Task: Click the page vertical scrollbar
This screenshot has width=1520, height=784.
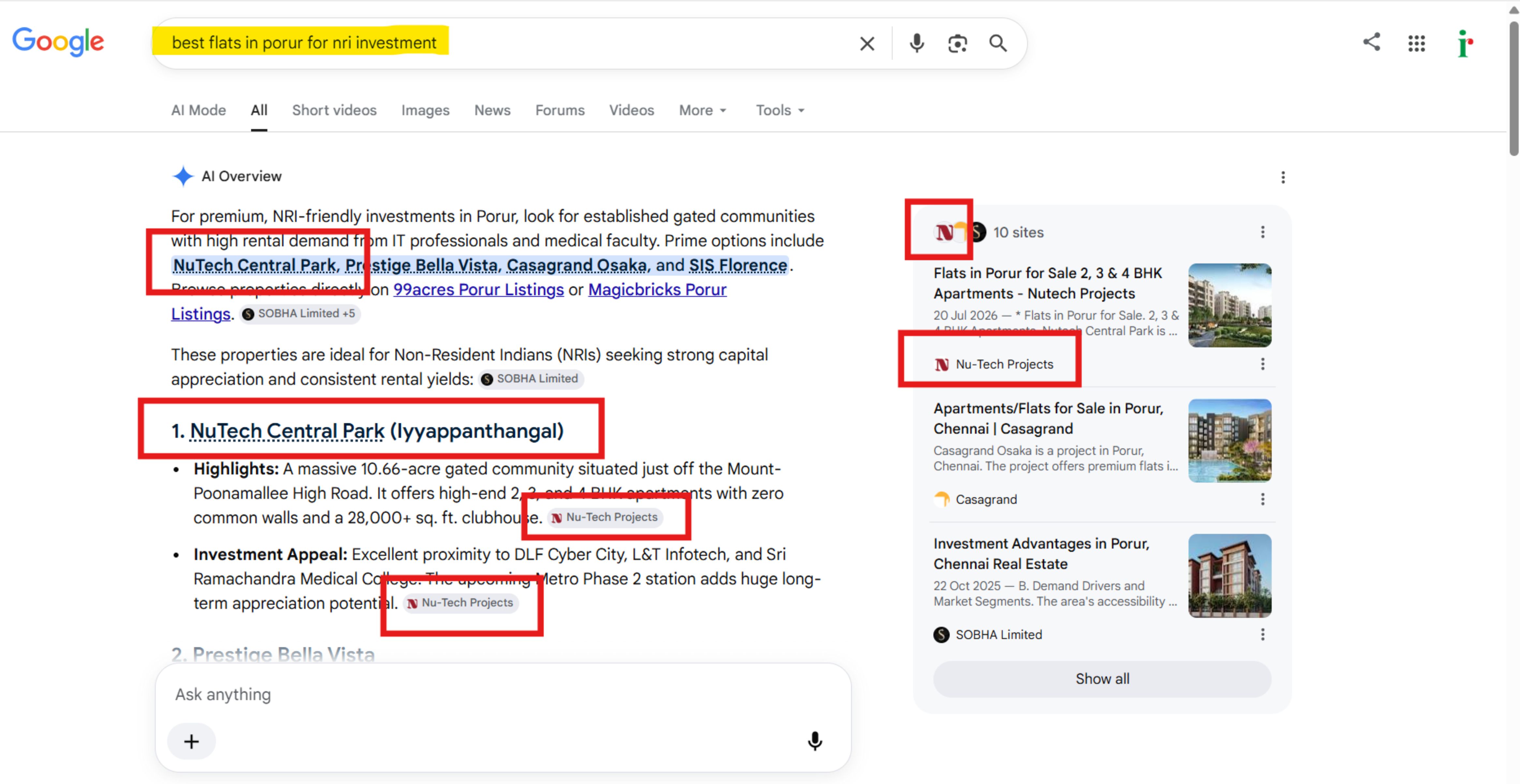Action: click(1514, 89)
